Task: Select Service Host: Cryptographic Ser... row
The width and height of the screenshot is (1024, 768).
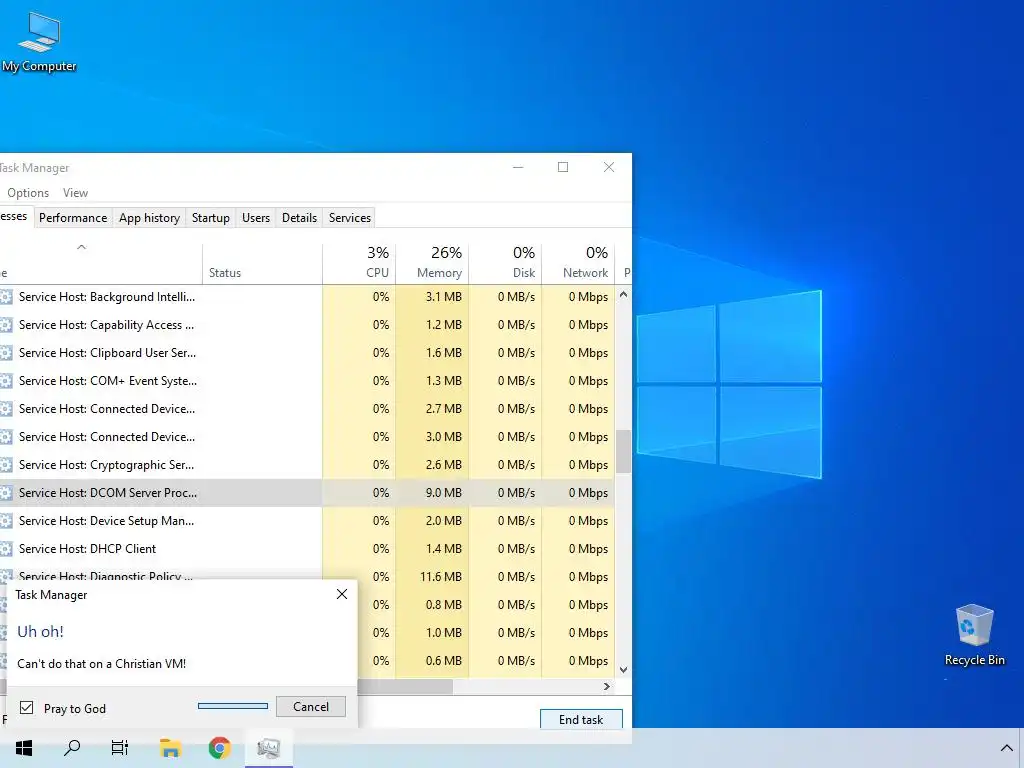Action: [307, 465]
